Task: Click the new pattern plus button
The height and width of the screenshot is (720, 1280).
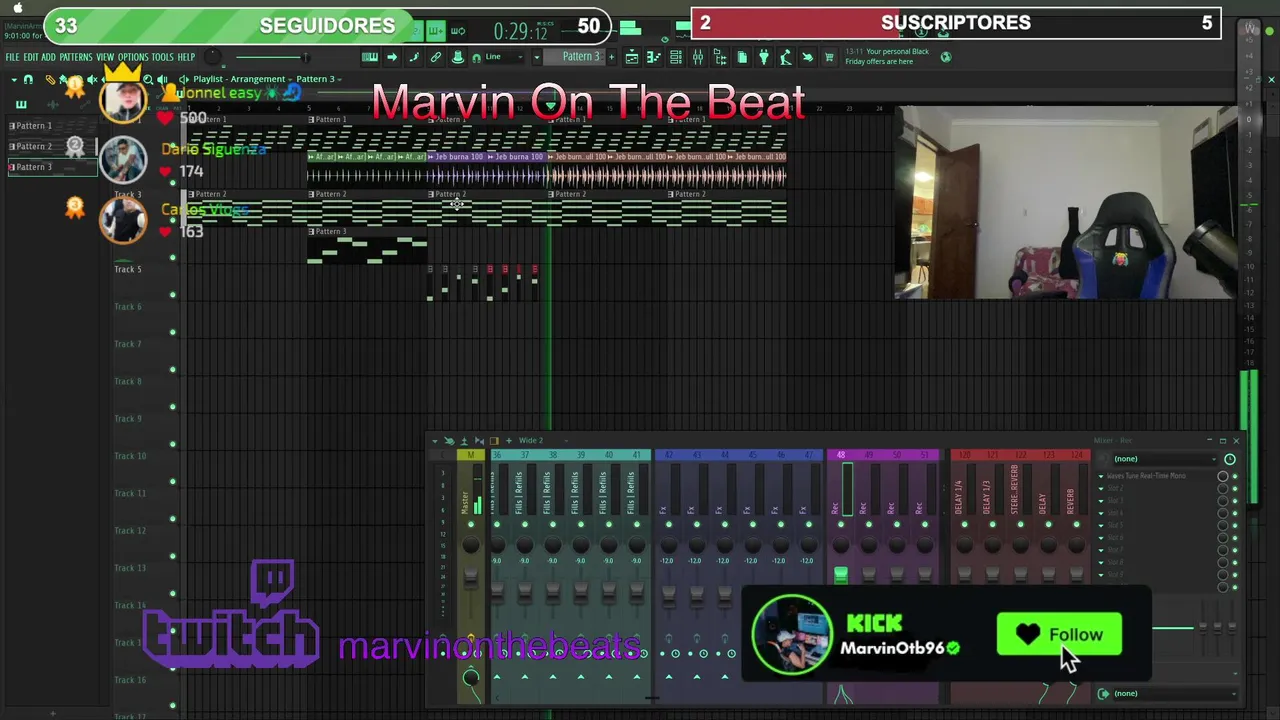Action: pyautogui.click(x=612, y=57)
